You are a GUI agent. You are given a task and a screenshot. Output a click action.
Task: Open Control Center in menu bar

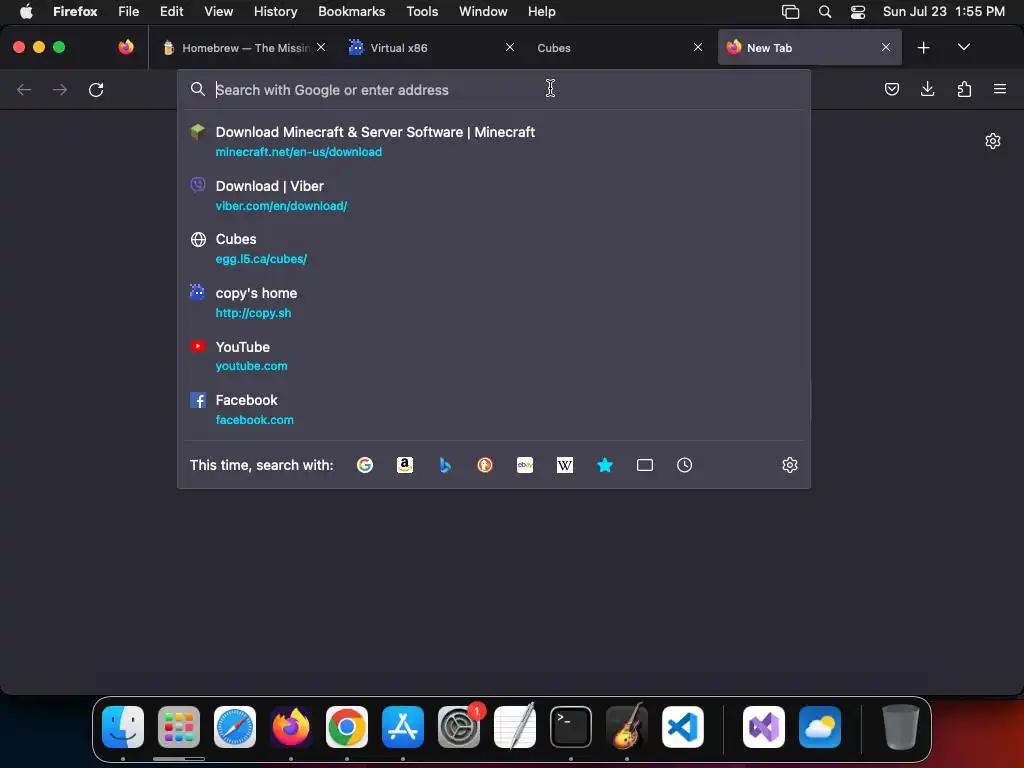[x=857, y=12]
